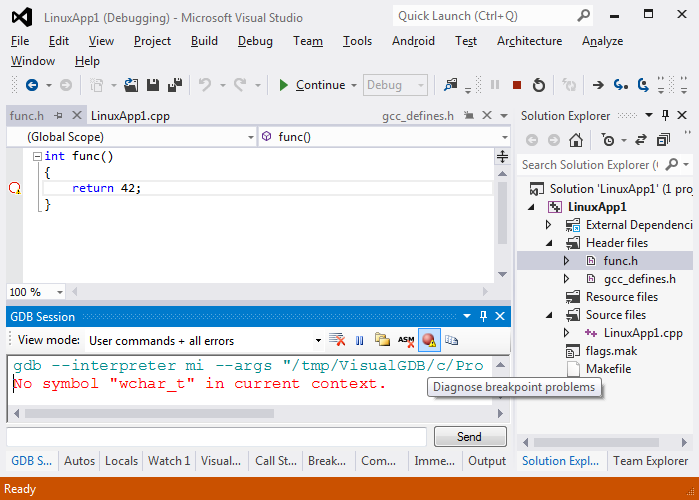Save the current file with the floppy icon
The width and height of the screenshot is (699, 500).
[153, 85]
